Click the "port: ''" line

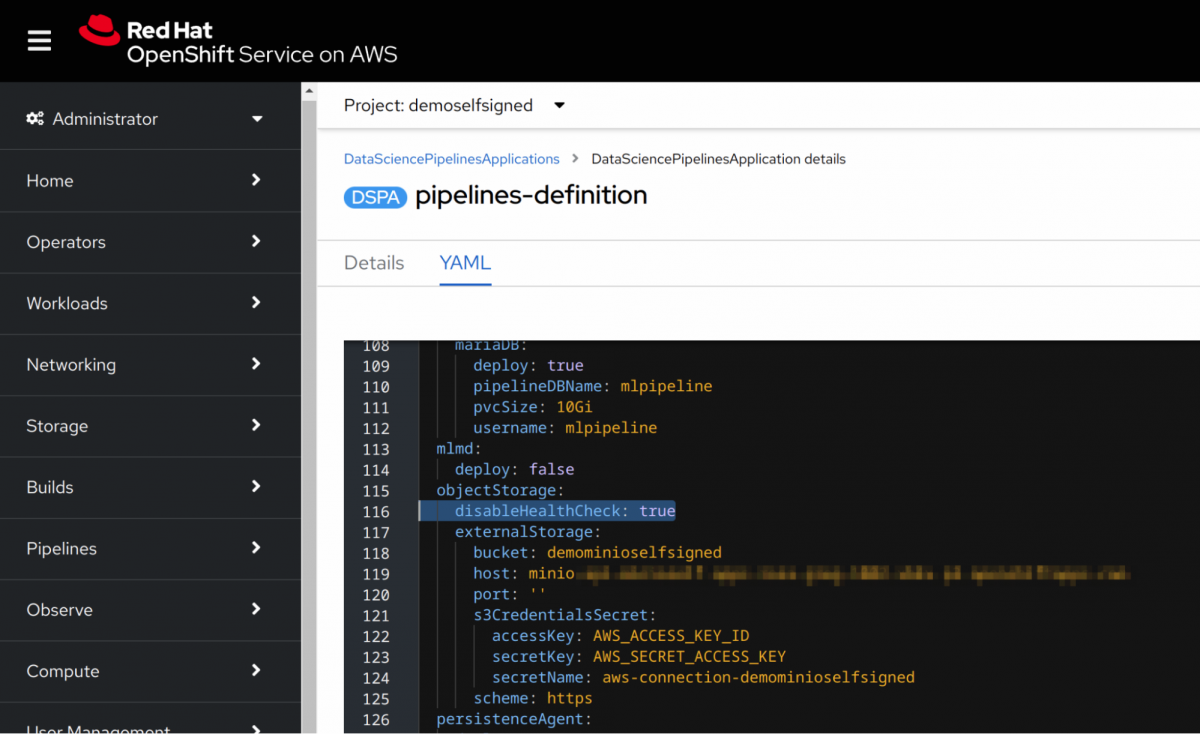tap(510, 595)
